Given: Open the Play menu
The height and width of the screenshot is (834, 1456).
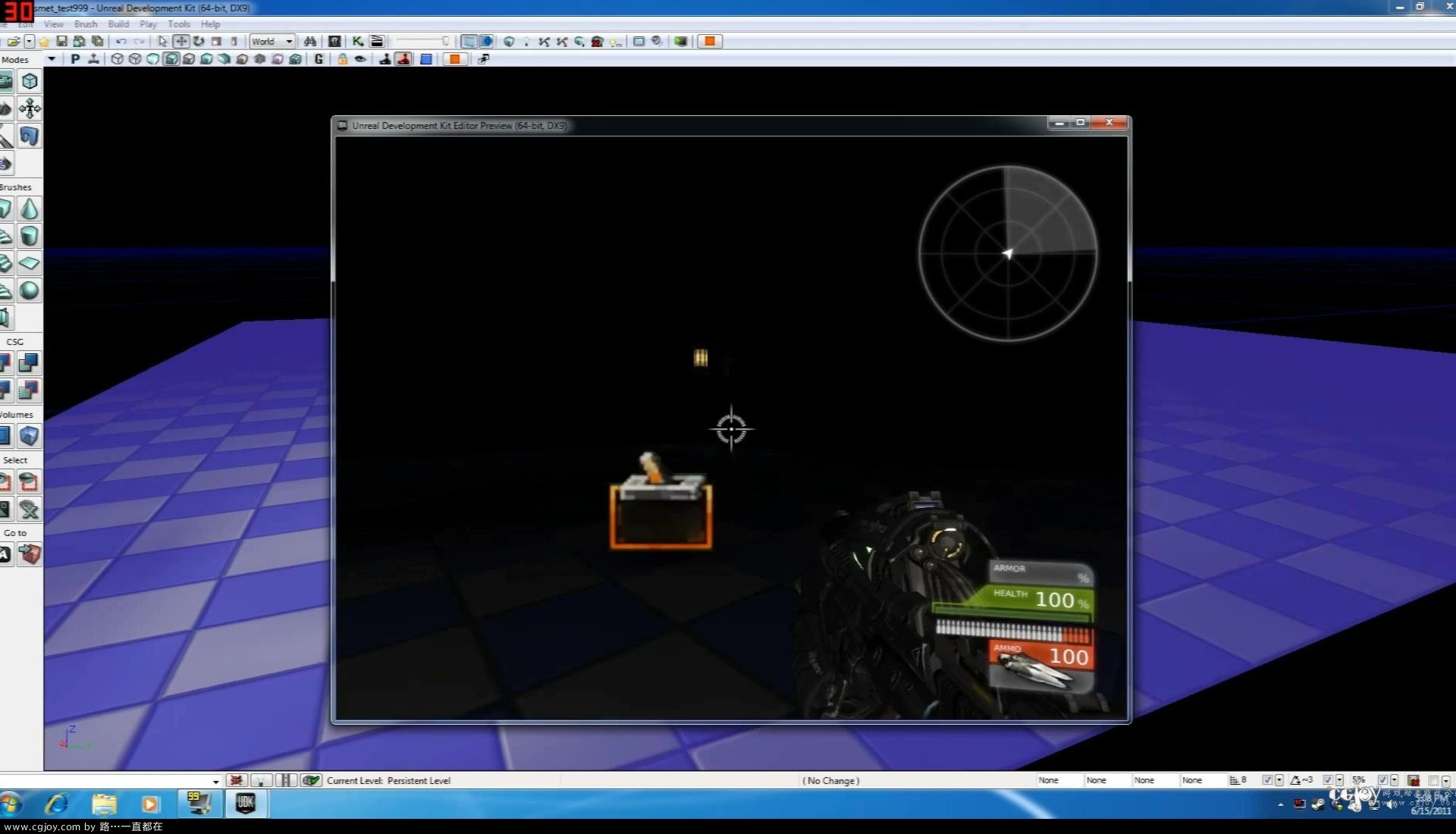Looking at the screenshot, I should pos(148,24).
